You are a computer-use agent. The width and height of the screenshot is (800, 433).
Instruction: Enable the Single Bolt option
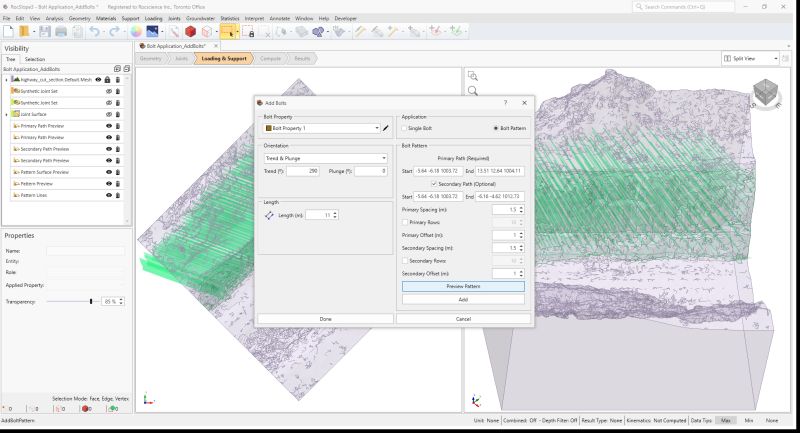coord(405,128)
